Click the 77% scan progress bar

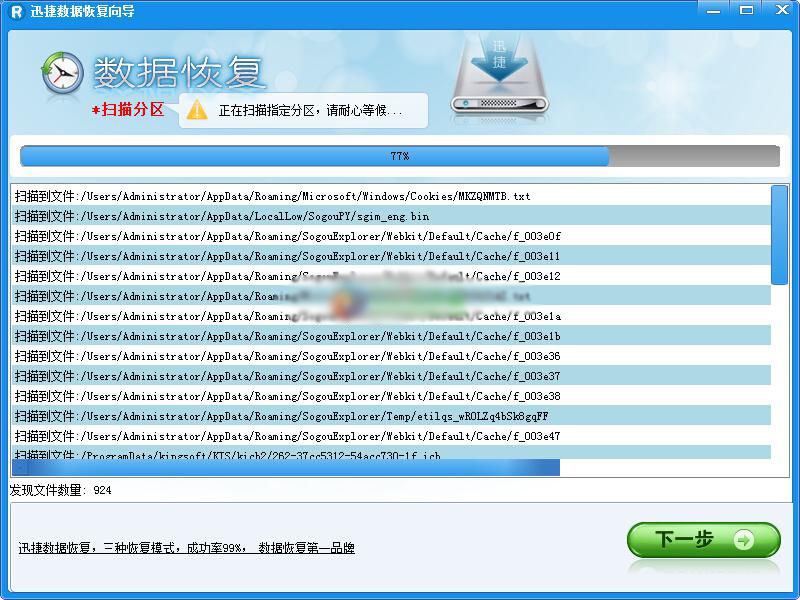(399, 156)
